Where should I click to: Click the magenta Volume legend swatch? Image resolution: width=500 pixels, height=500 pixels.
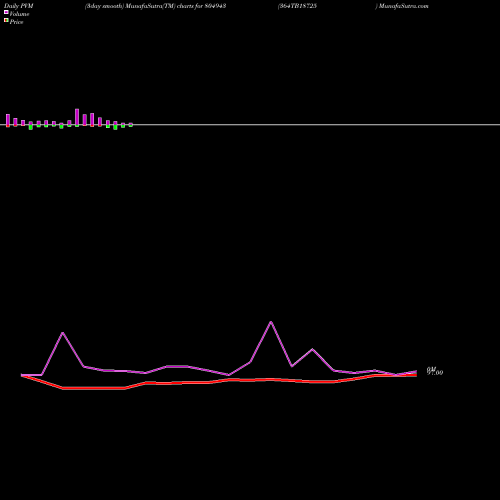click(6, 12)
